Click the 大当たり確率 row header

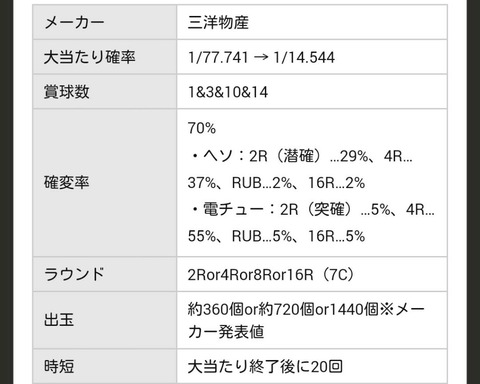click(105, 57)
